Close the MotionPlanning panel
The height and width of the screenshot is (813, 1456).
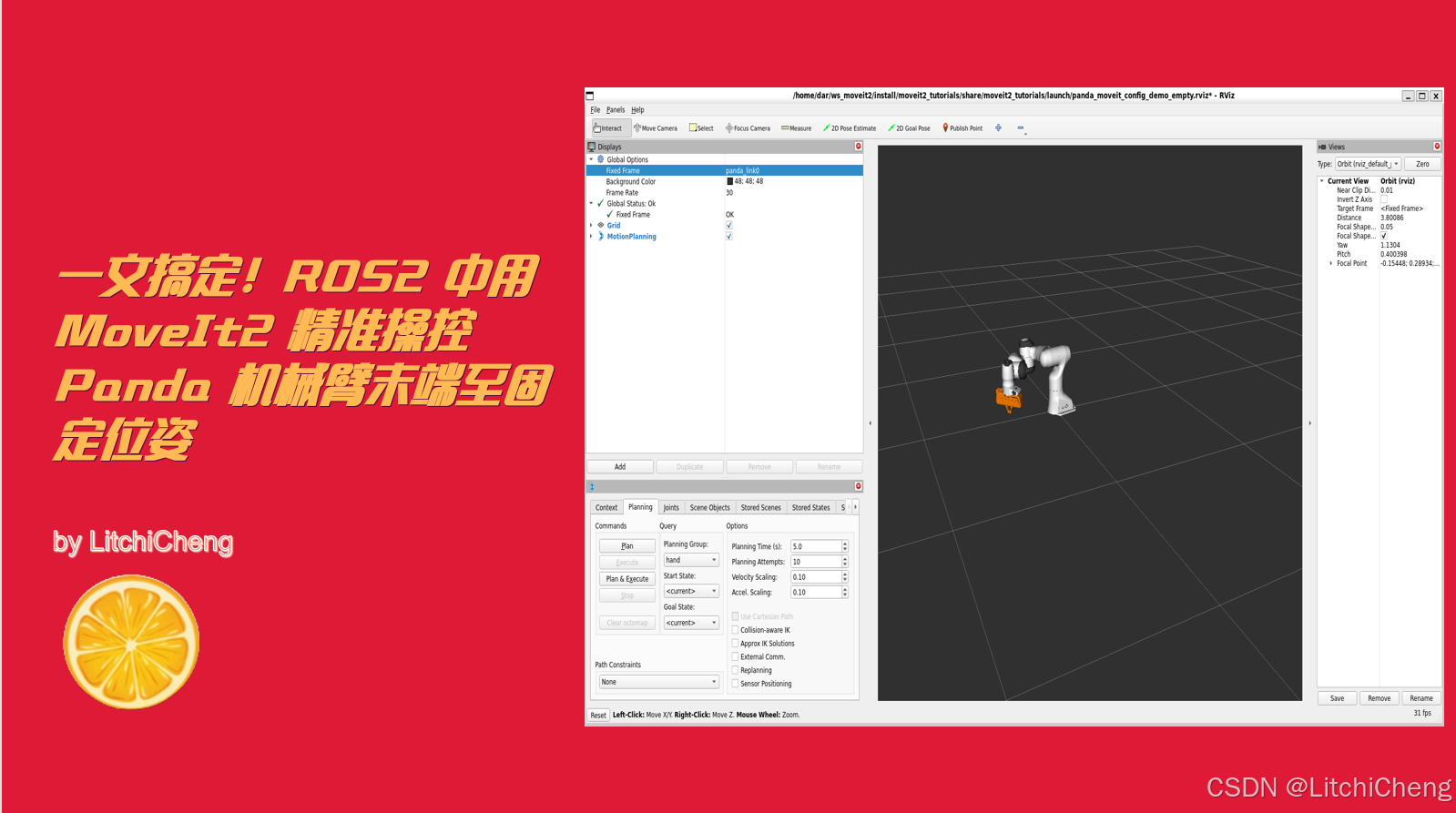click(x=858, y=486)
